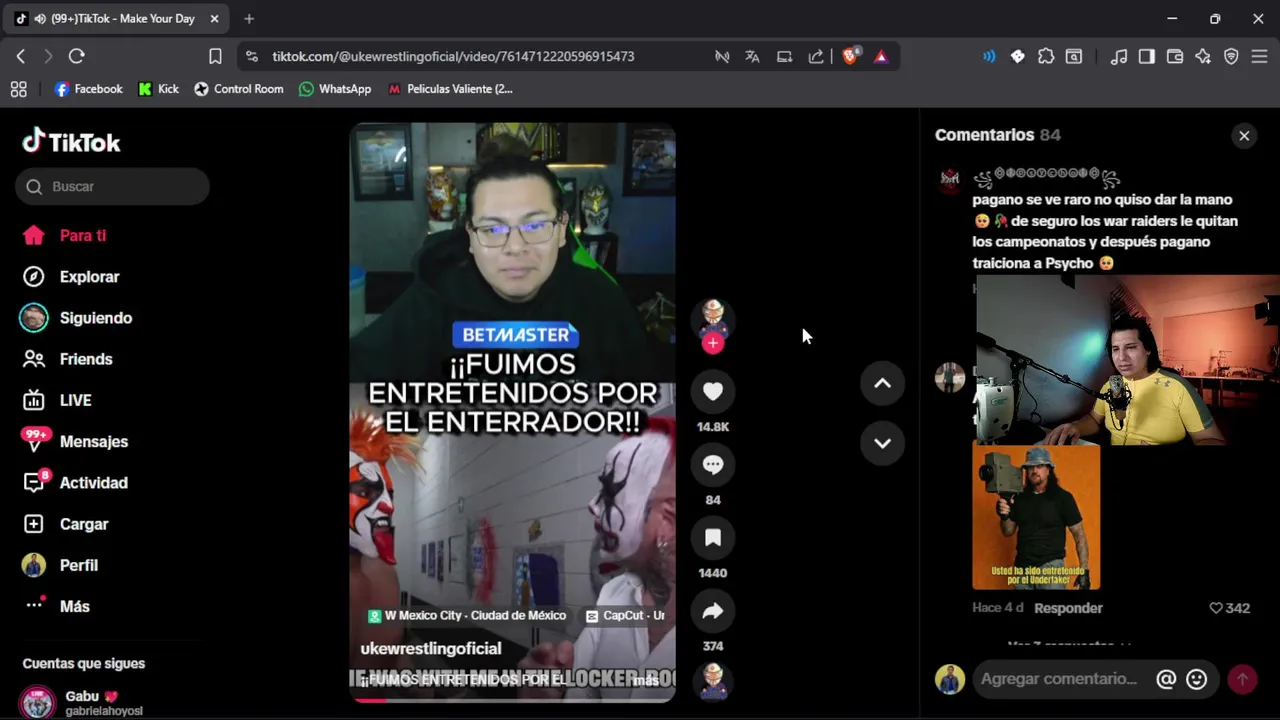The height and width of the screenshot is (720, 1280).
Task: Open a new browser tab
Action: (249, 18)
